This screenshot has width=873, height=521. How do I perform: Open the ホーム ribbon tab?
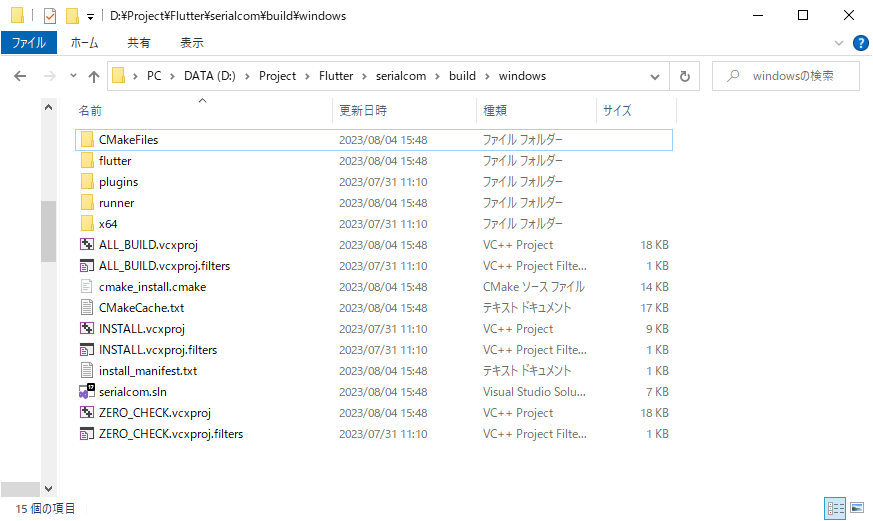(x=85, y=43)
